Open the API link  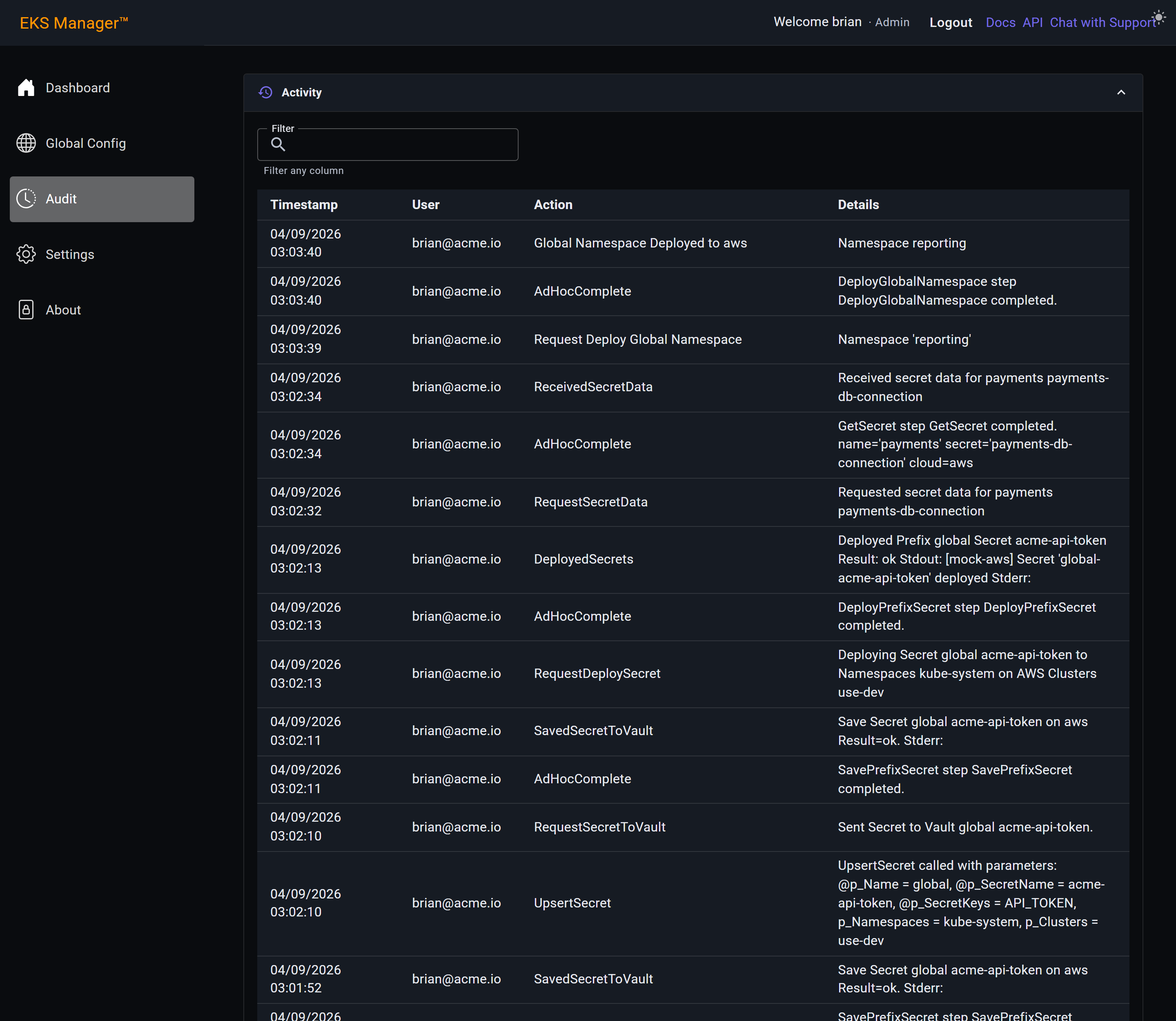pos(1032,22)
